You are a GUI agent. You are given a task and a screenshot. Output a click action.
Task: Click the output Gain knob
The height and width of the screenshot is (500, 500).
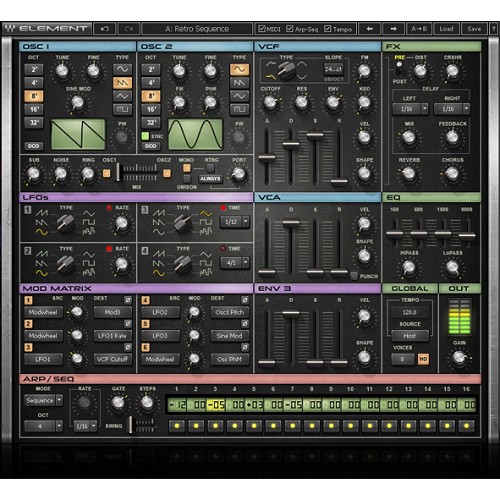(x=459, y=358)
